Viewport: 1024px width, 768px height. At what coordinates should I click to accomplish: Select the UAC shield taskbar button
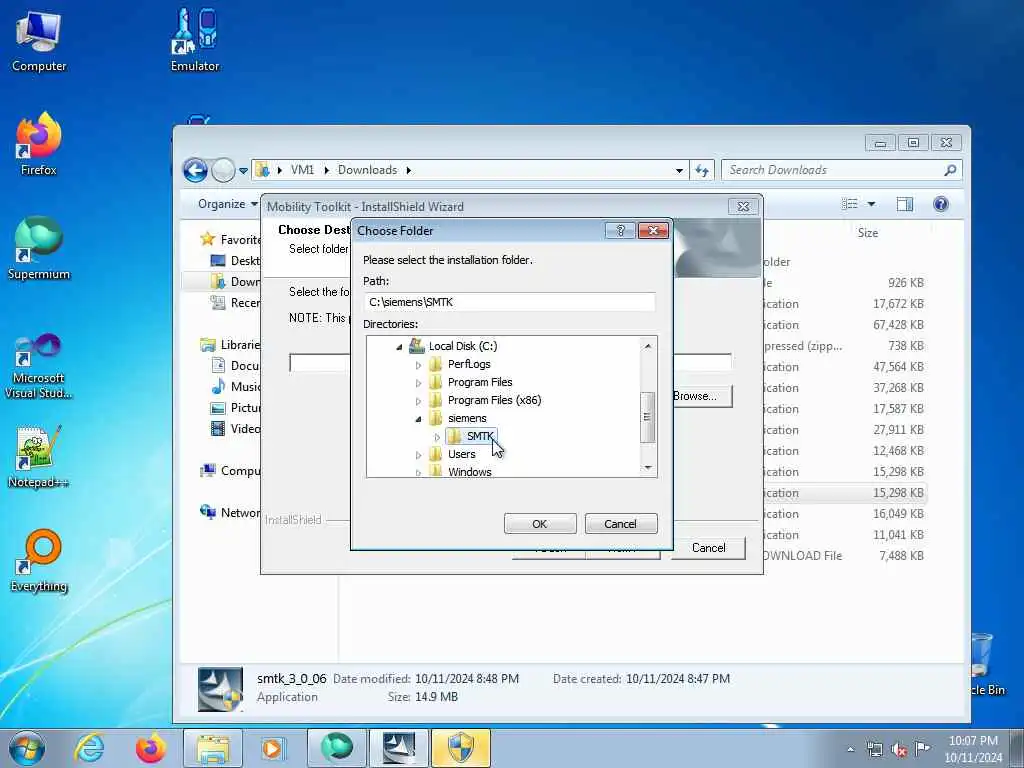460,748
